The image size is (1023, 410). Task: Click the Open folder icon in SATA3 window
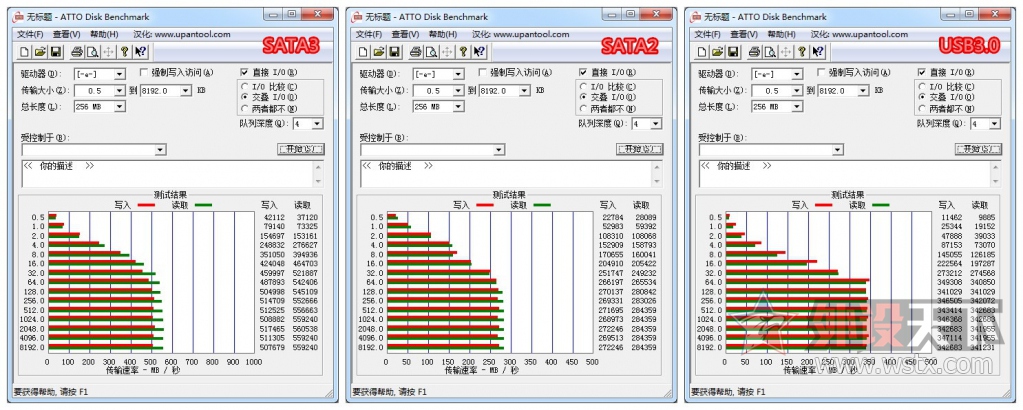pyautogui.click(x=39, y=52)
